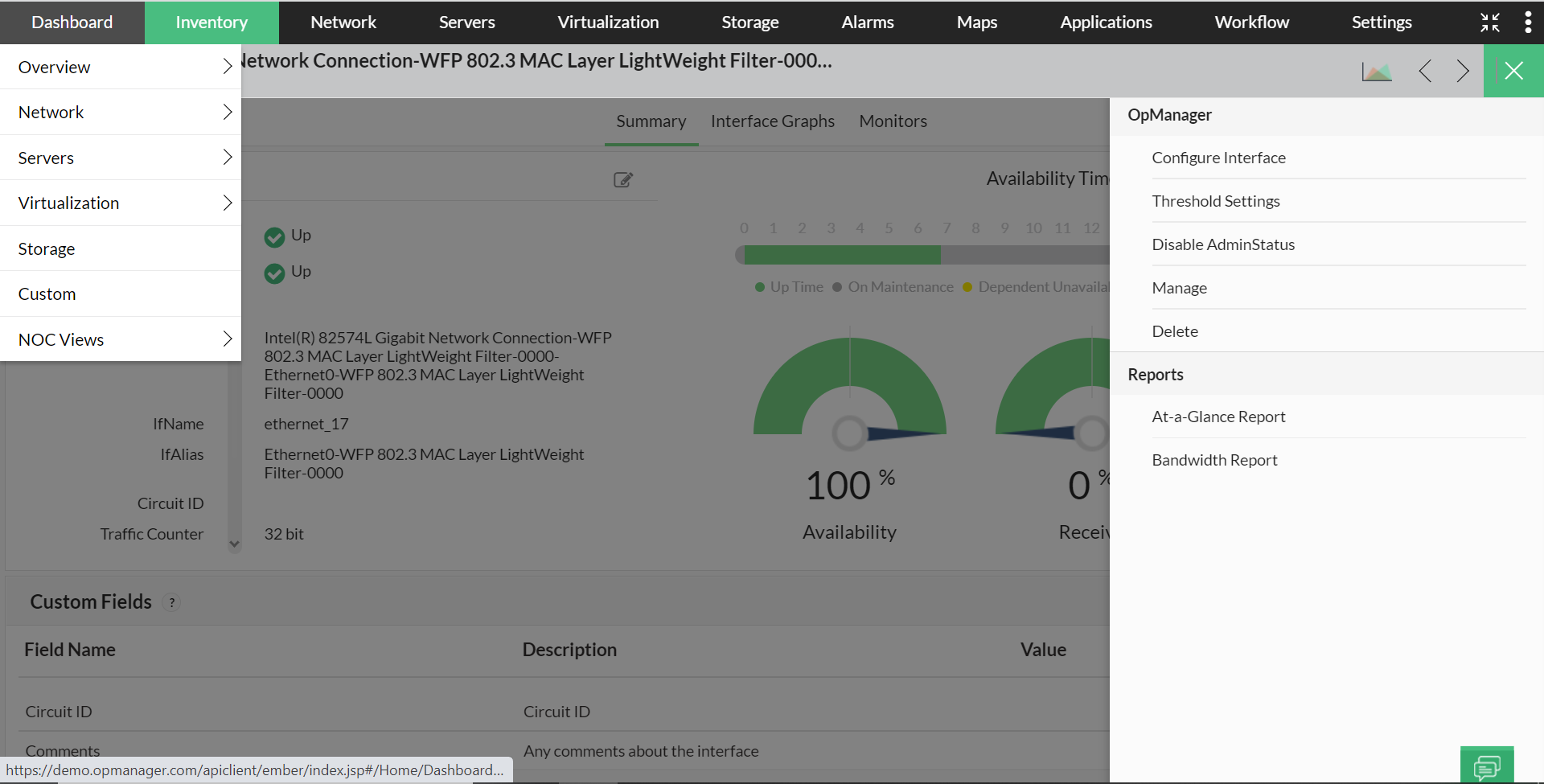The width and height of the screenshot is (1544, 784).
Task: Click the first green Up status icon
Action: 274,237
